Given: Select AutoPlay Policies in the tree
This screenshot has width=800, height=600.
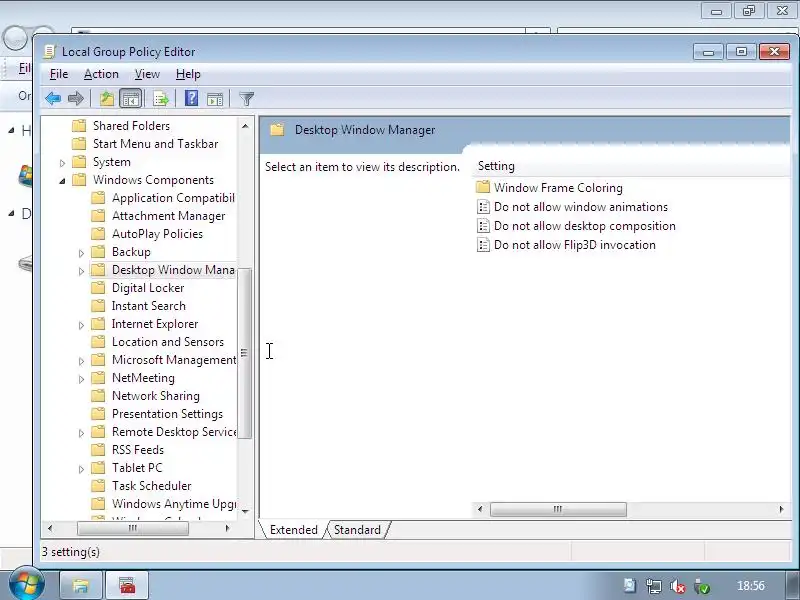Looking at the screenshot, I should tap(157, 234).
